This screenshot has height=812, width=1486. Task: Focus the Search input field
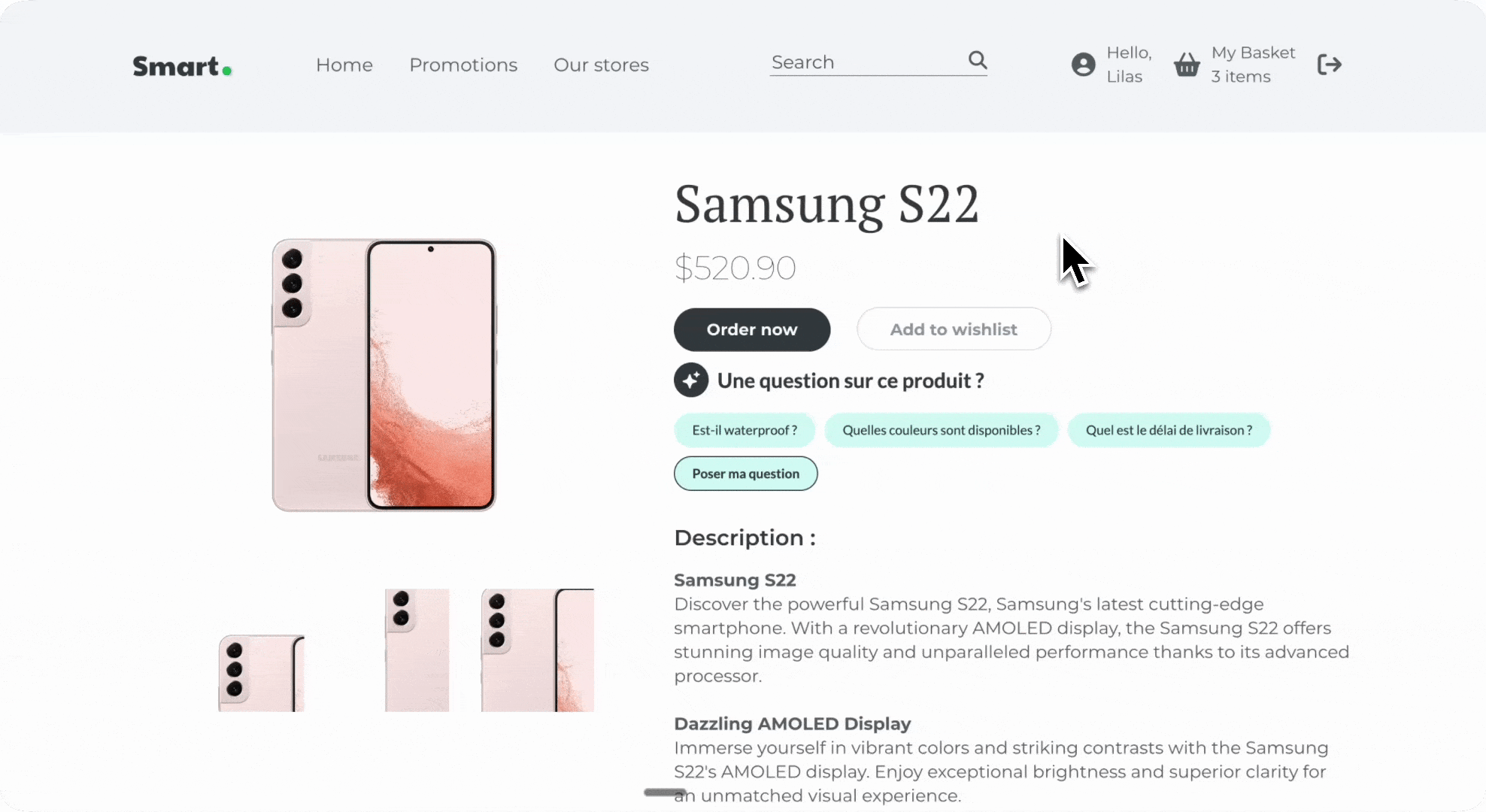click(x=865, y=62)
